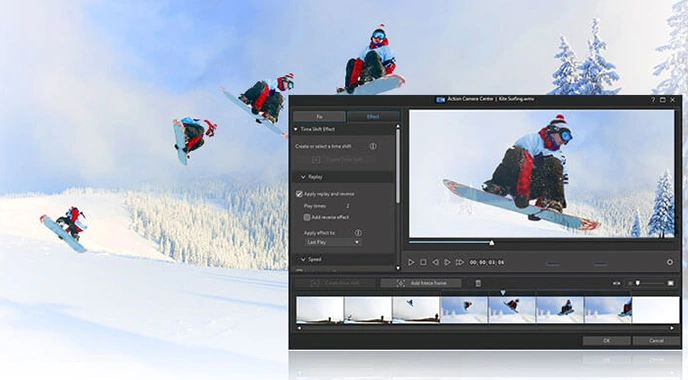The width and height of the screenshot is (688, 380).
Task: Click the Play button under the preview
Action: (x=411, y=262)
